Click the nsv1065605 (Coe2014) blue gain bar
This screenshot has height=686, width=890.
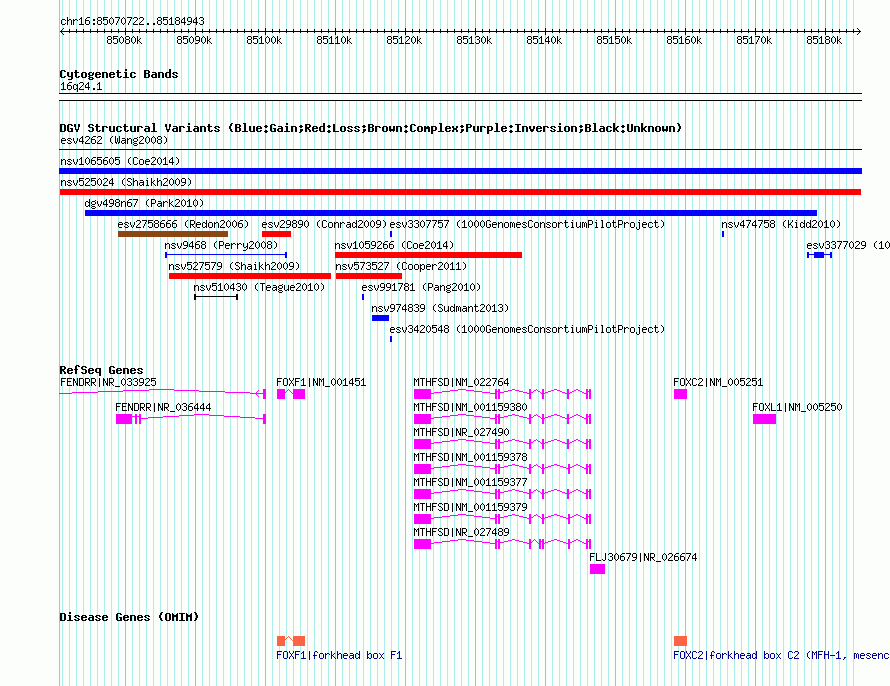(x=460, y=171)
